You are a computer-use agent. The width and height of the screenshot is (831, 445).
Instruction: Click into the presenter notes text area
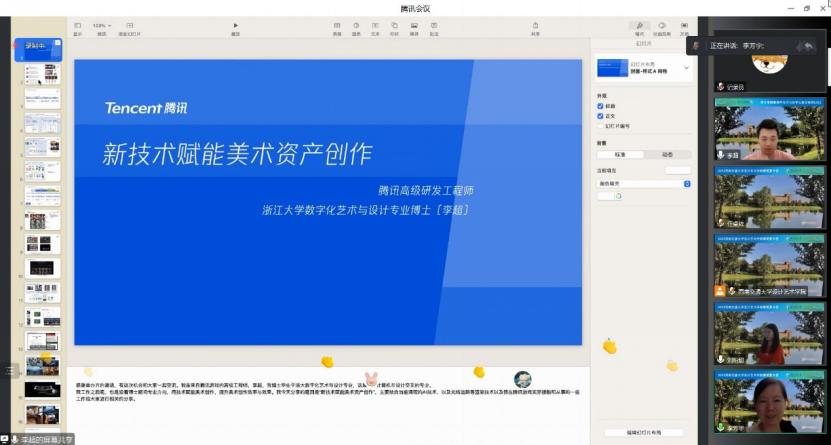[x=329, y=392]
